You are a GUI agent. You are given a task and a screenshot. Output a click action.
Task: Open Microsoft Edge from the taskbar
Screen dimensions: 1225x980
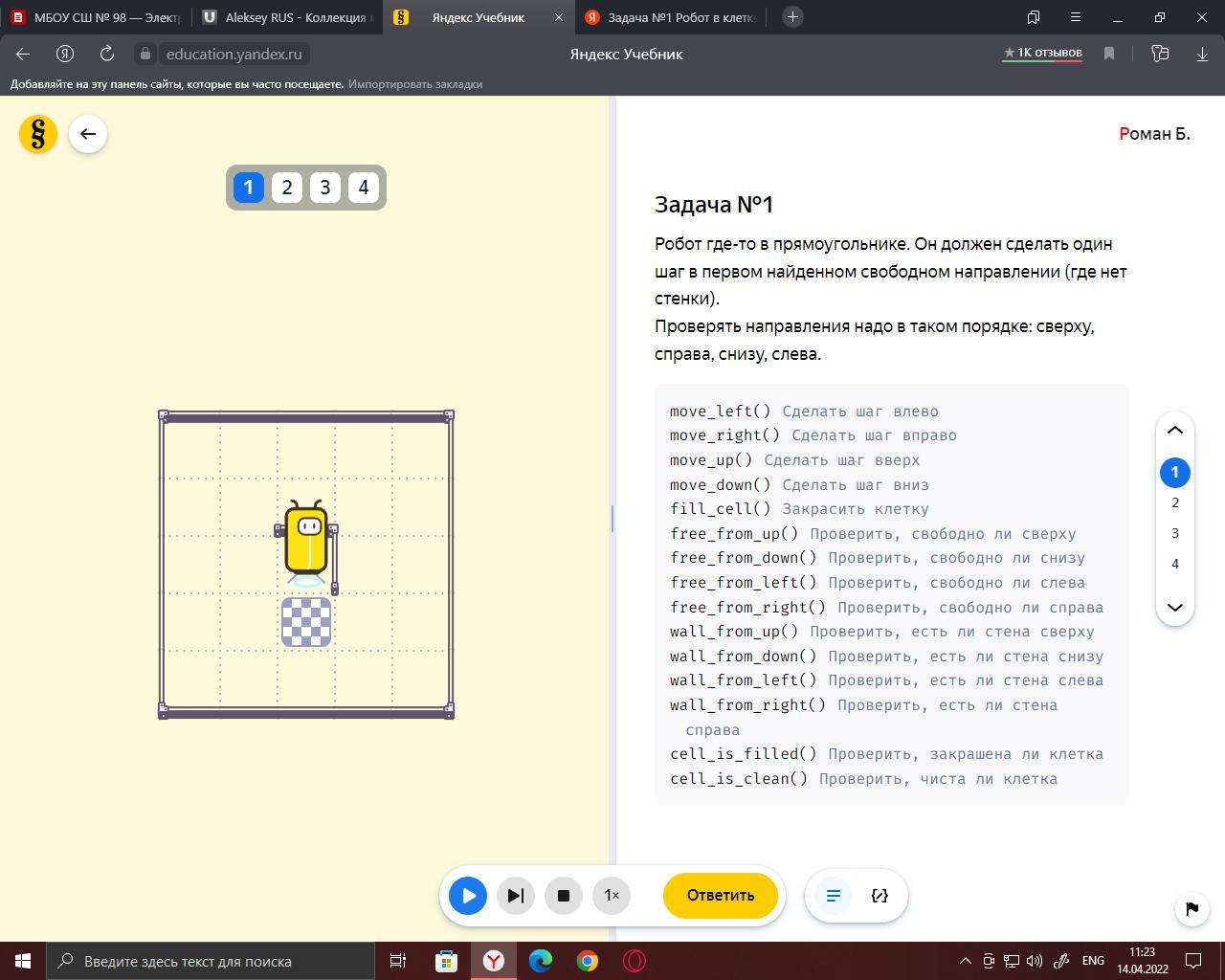point(541,961)
